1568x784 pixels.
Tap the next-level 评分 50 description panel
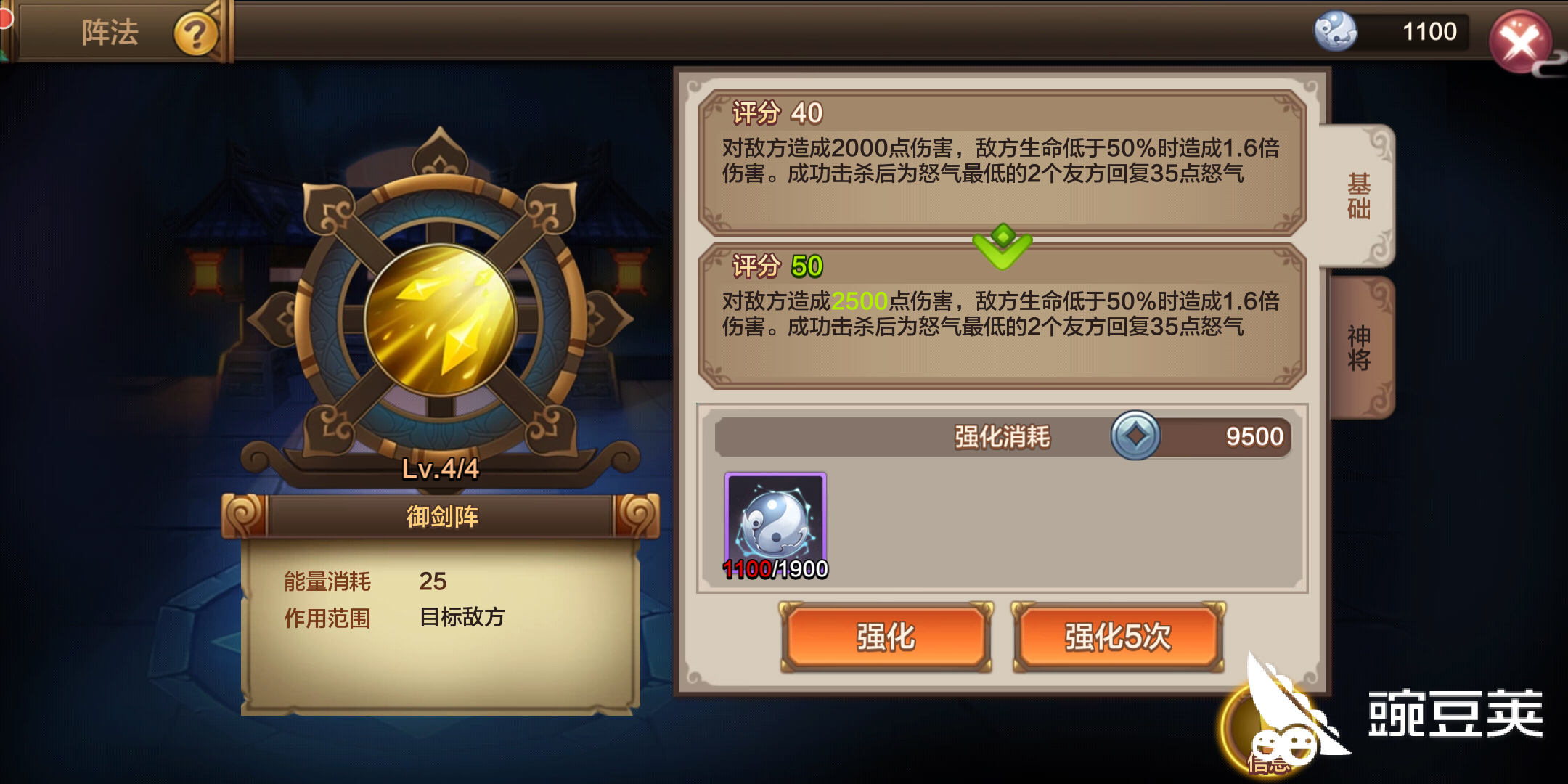pos(1002,317)
